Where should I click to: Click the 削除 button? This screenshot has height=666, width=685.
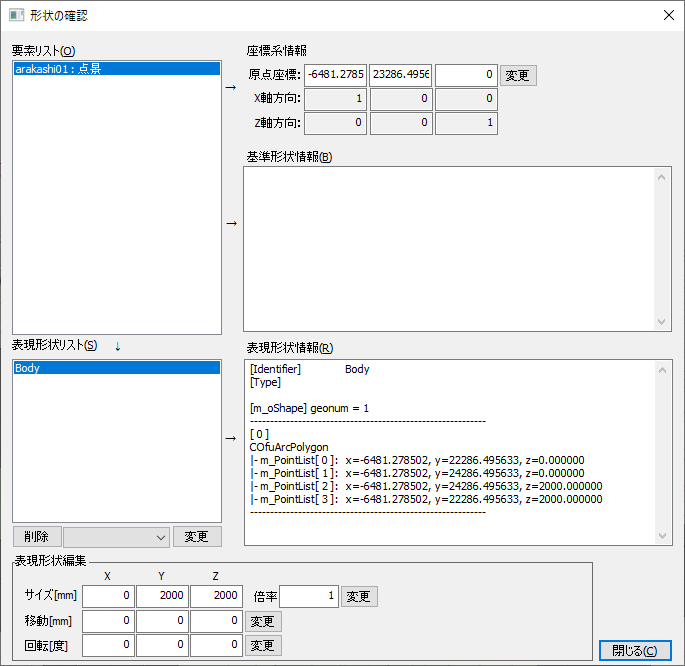[37, 537]
